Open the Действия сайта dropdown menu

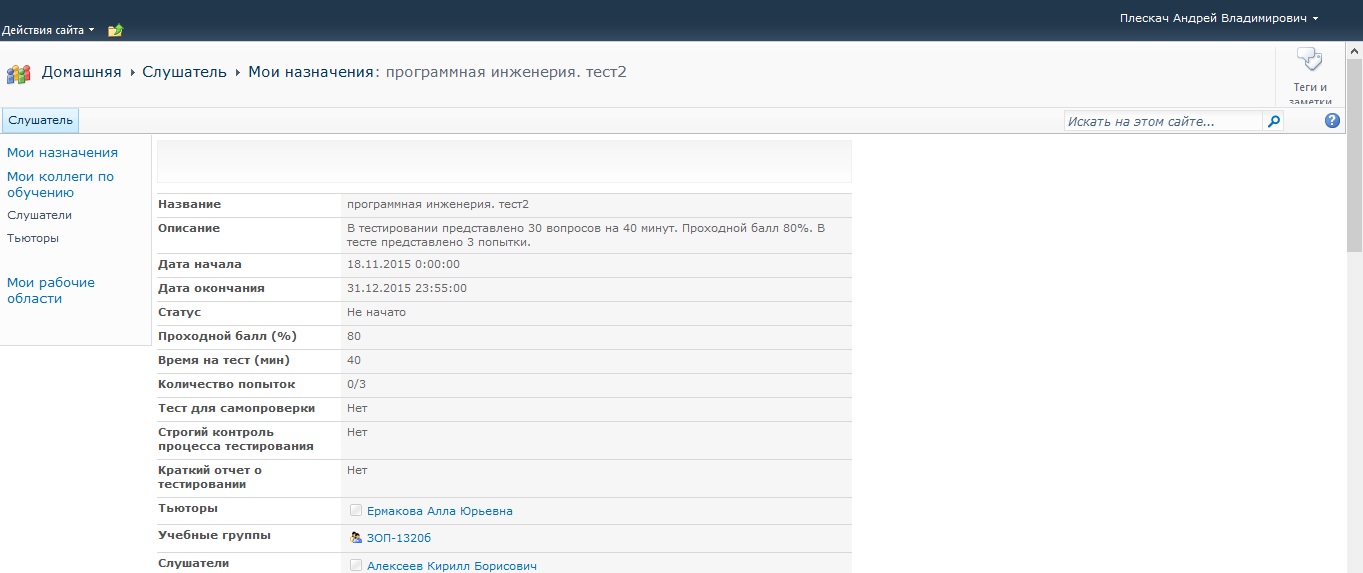48,30
